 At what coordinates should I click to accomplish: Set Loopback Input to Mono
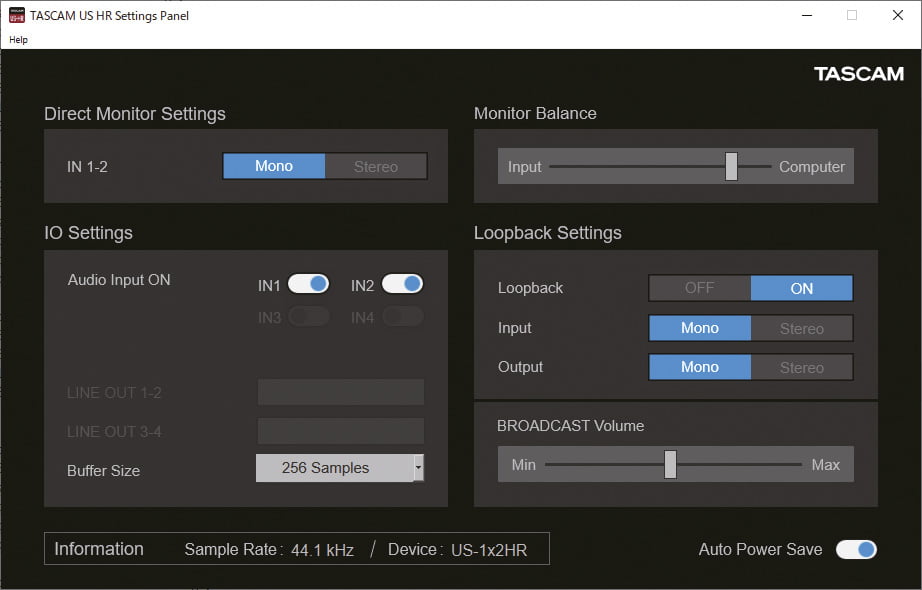[x=700, y=328]
